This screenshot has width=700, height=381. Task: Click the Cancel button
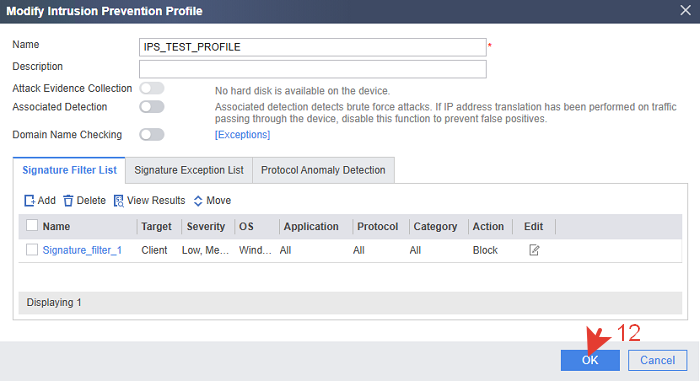pyautogui.click(x=658, y=360)
